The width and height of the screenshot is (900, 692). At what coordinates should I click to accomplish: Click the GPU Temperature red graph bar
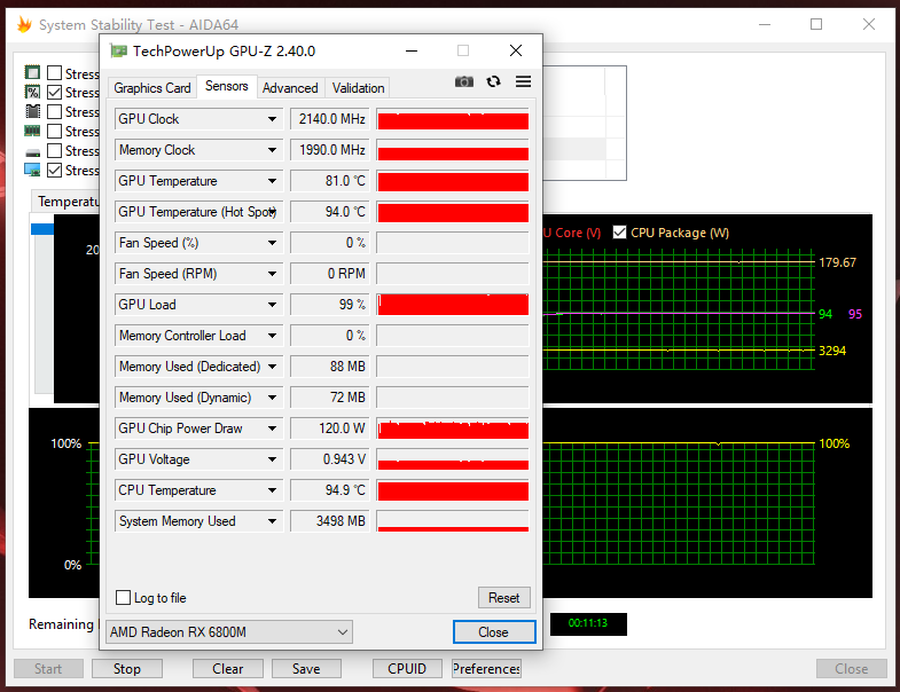pos(453,181)
